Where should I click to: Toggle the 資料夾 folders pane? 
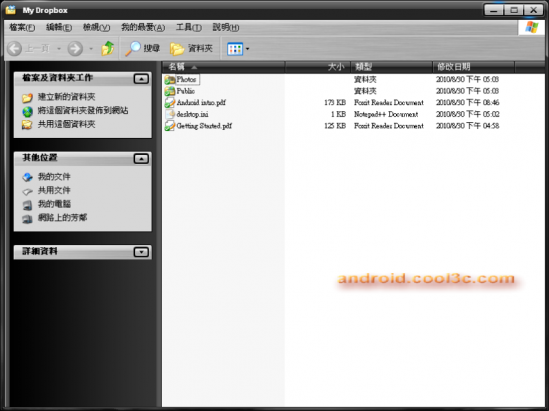(x=191, y=49)
